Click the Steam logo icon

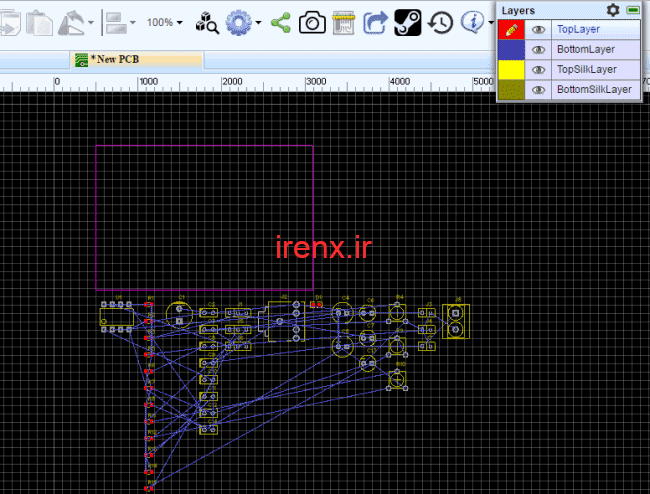tap(407, 21)
